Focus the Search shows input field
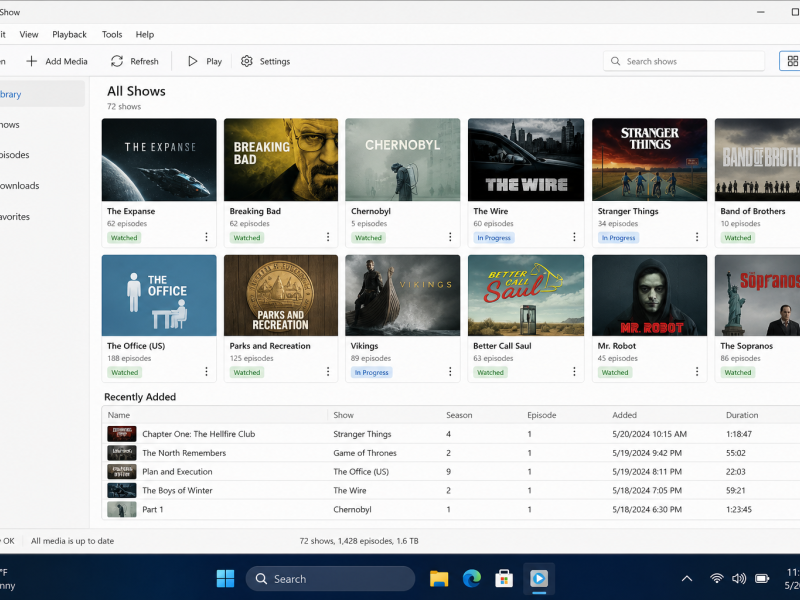Viewport: 800px width, 600px height. 684,61
